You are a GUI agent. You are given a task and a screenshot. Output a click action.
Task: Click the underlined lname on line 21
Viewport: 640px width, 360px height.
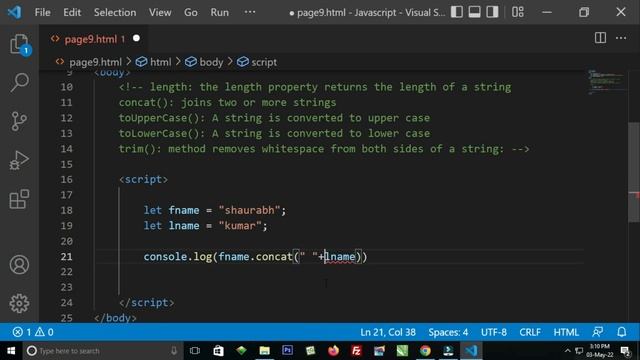(x=340, y=257)
